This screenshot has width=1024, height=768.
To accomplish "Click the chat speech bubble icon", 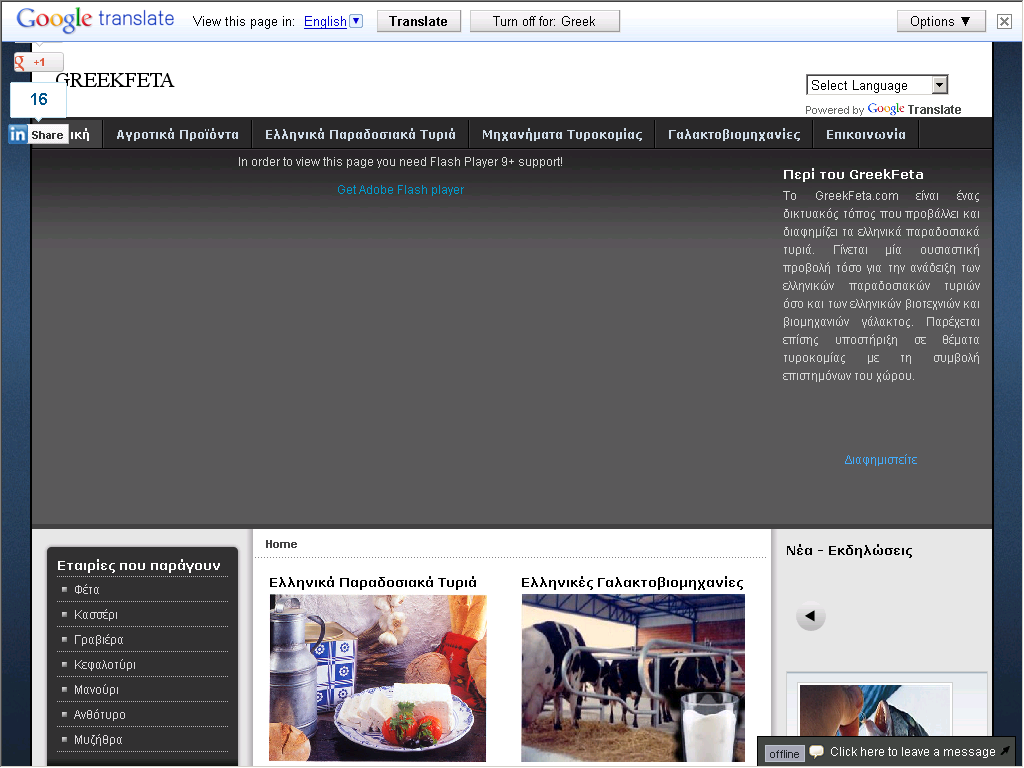I will 816,752.
